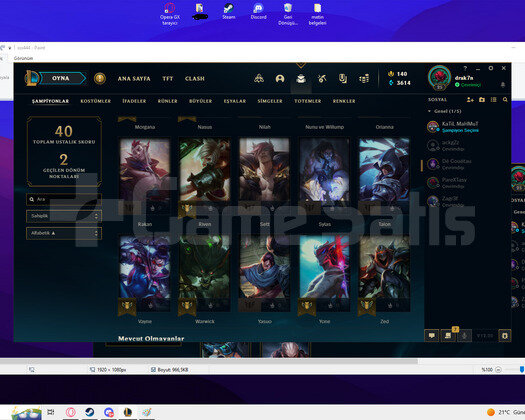The height and width of the screenshot is (420, 525).
Task: Click the Paint horizontal scrollbar
Action: point(209,361)
